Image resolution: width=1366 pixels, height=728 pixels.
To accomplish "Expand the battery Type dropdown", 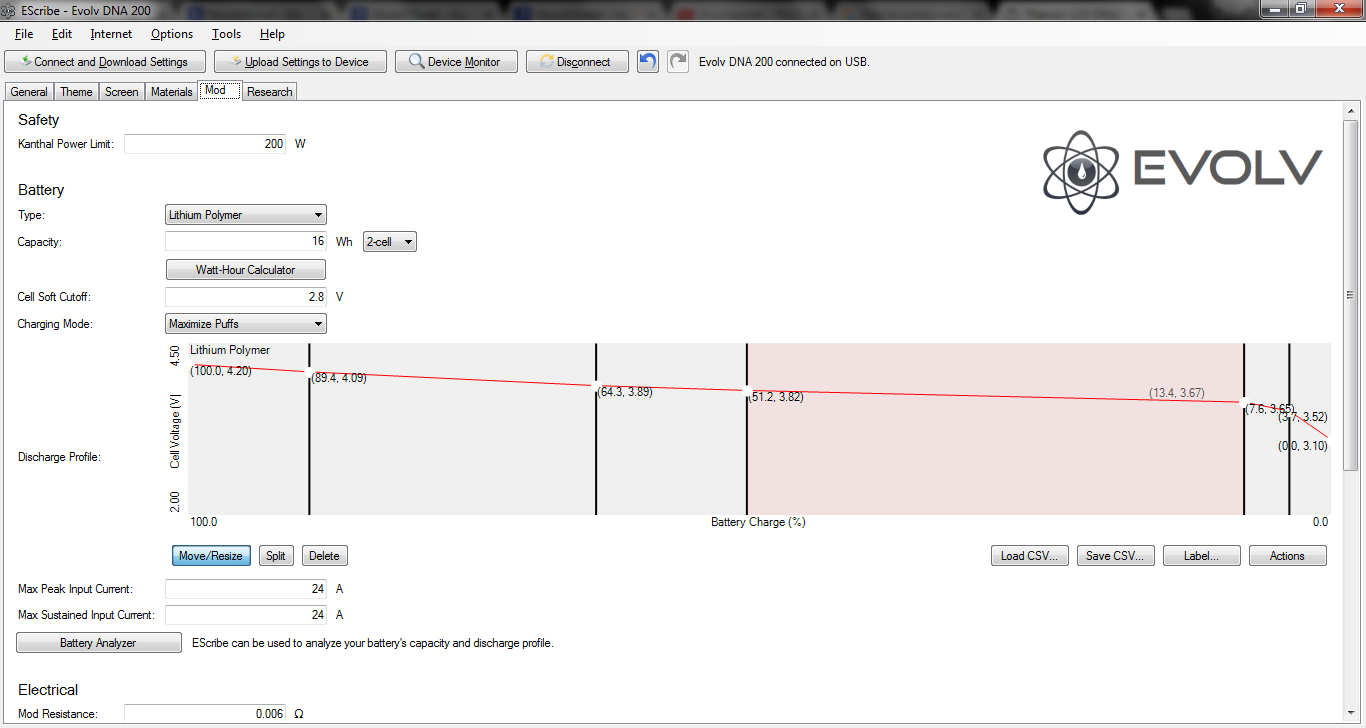I will (x=245, y=215).
